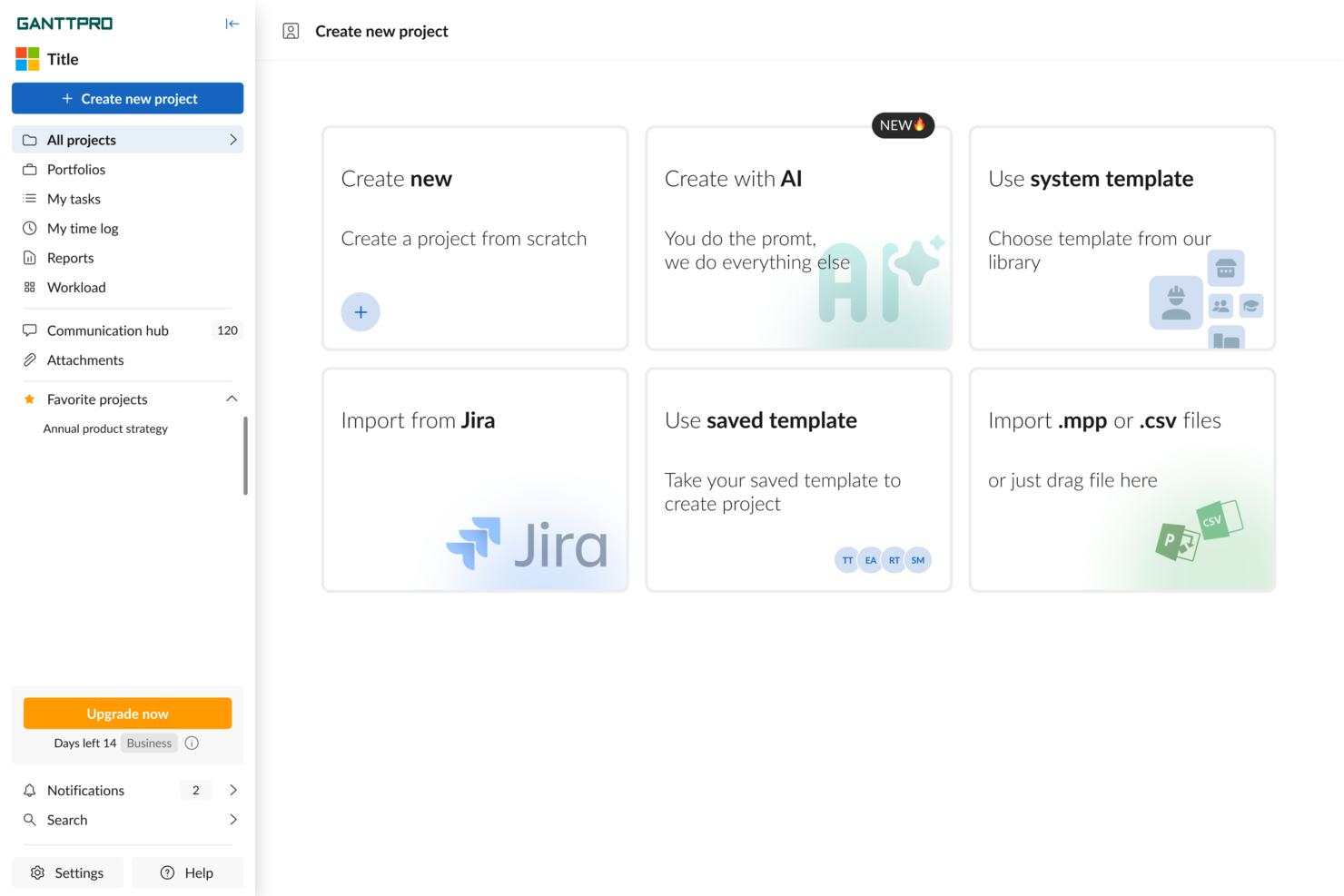
Task: Click the Workload grid icon
Action: click(x=30, y=287)
